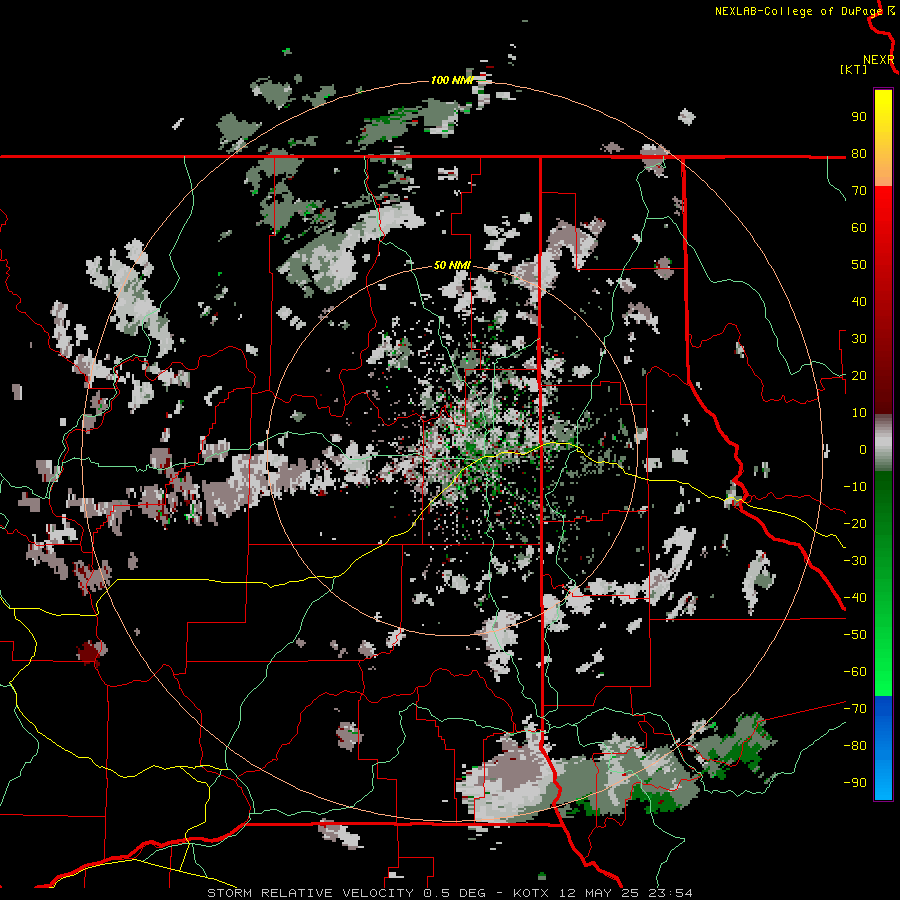Click the 90 knot value on the scale

(859, 117)
